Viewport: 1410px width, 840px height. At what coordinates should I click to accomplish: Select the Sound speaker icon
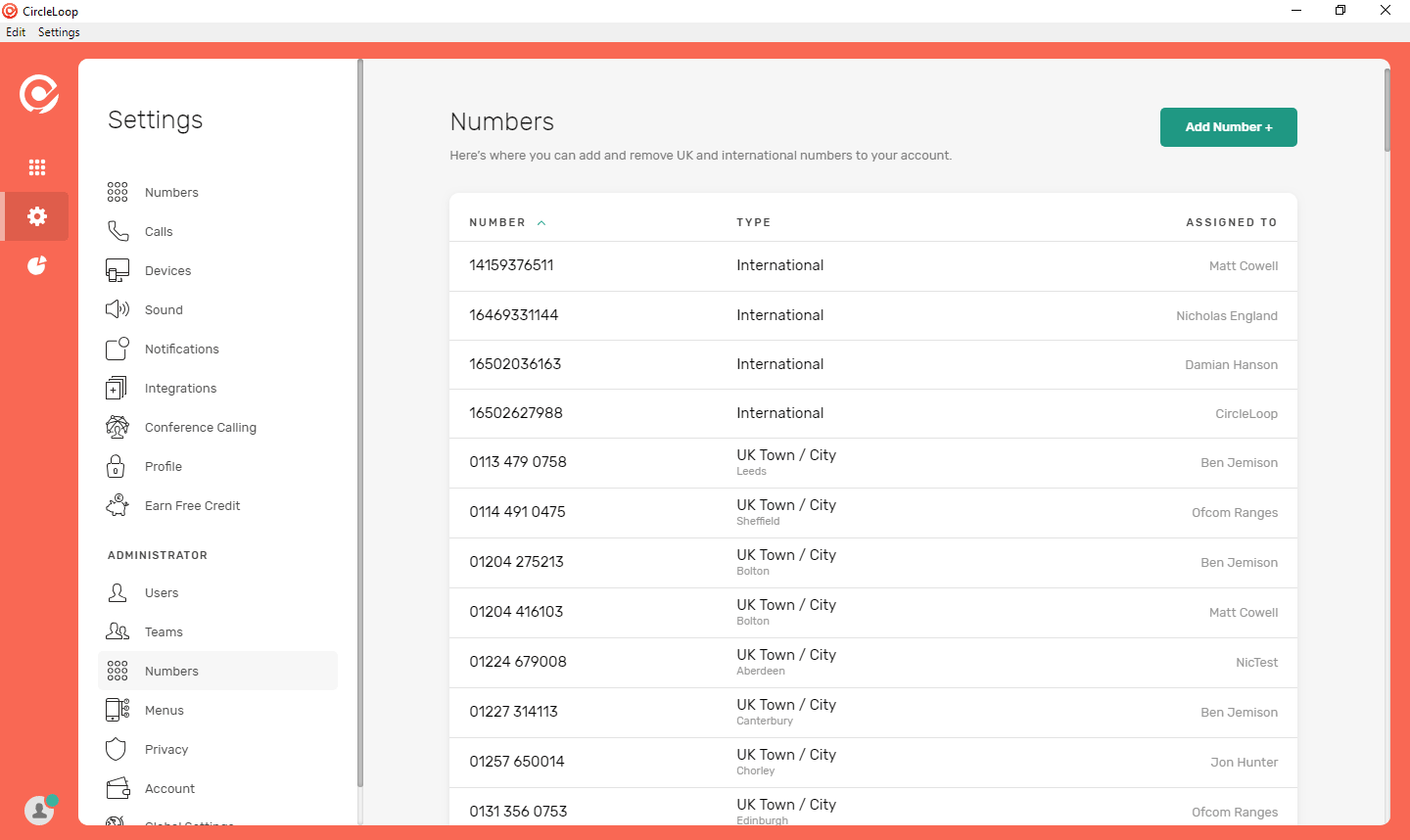pyautogui.click(x=117, y=309)
